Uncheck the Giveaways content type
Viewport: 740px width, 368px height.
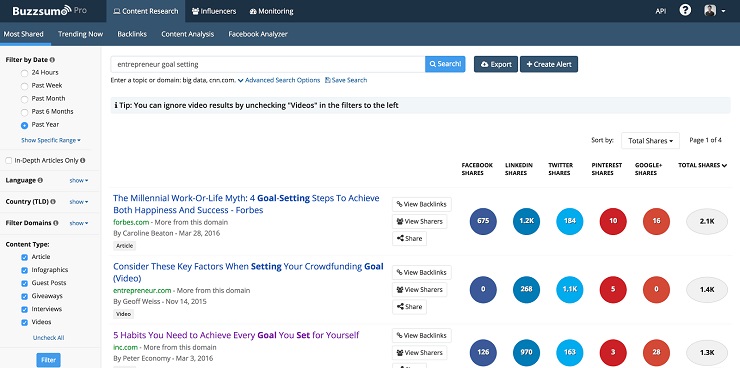(25, 296)
